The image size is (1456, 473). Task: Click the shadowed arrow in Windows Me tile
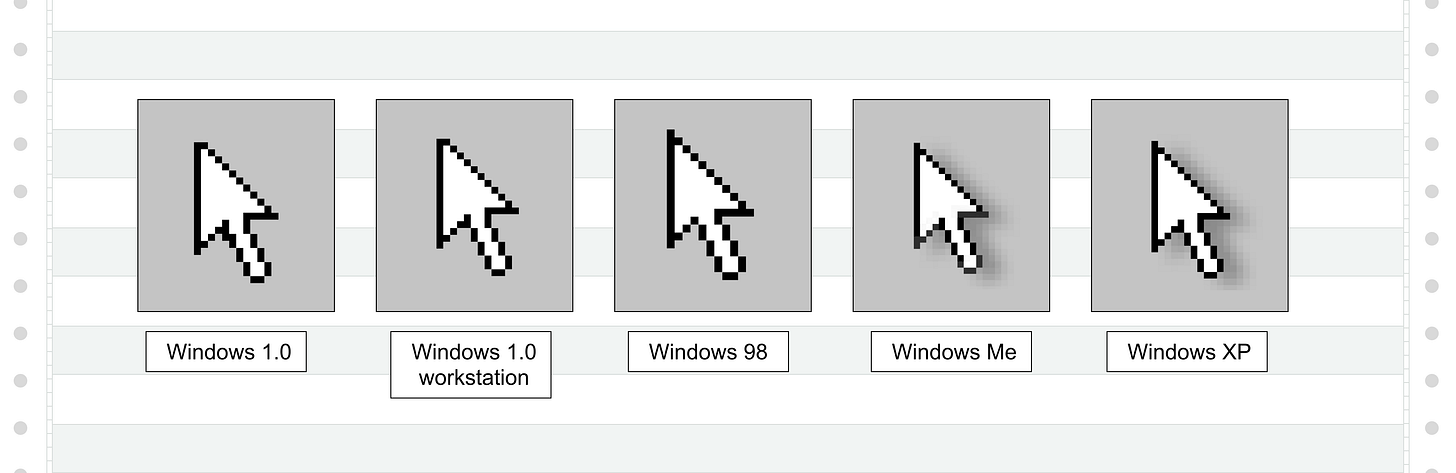(958, 210)
